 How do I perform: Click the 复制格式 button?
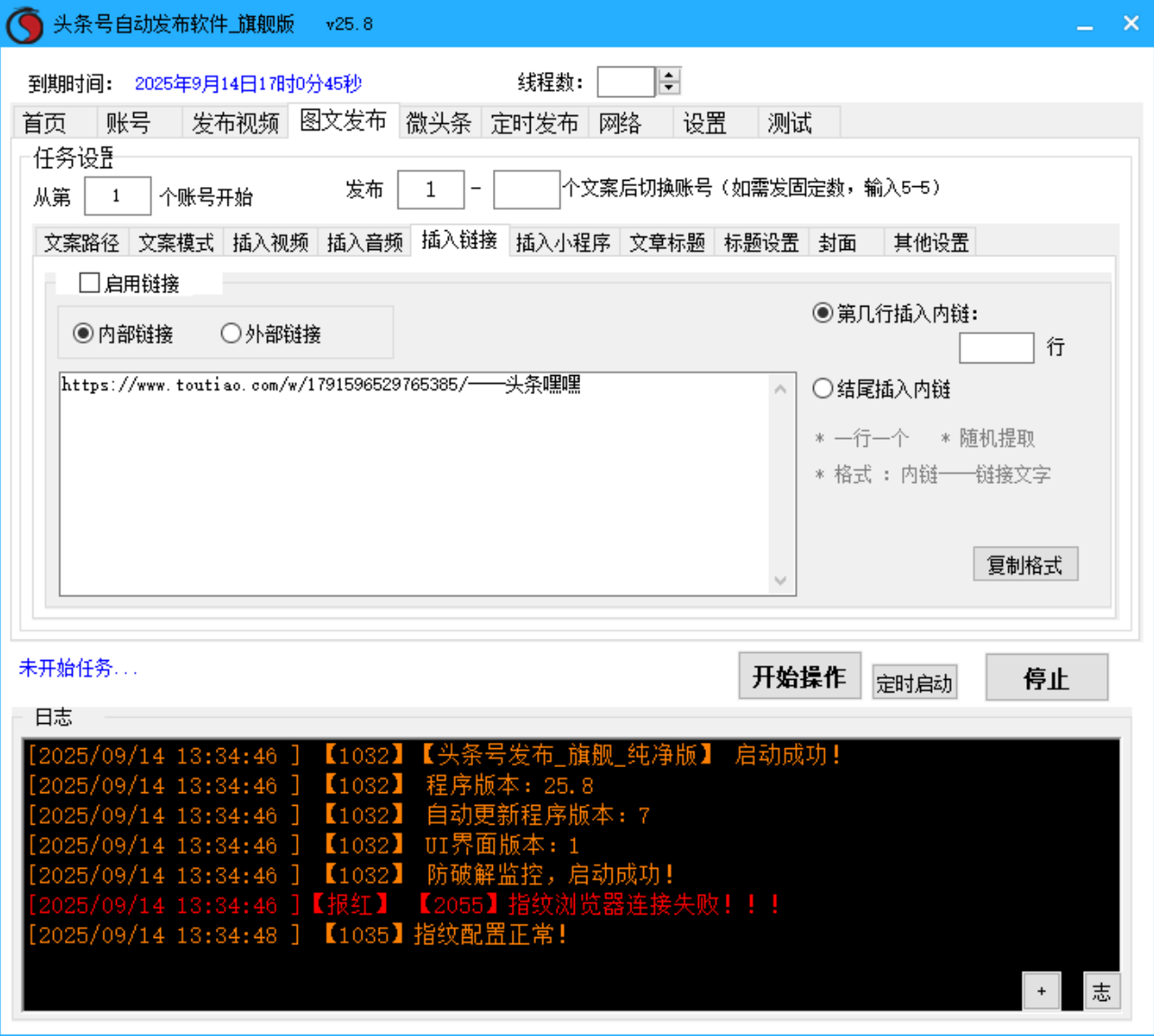[x=1025, y=564]
